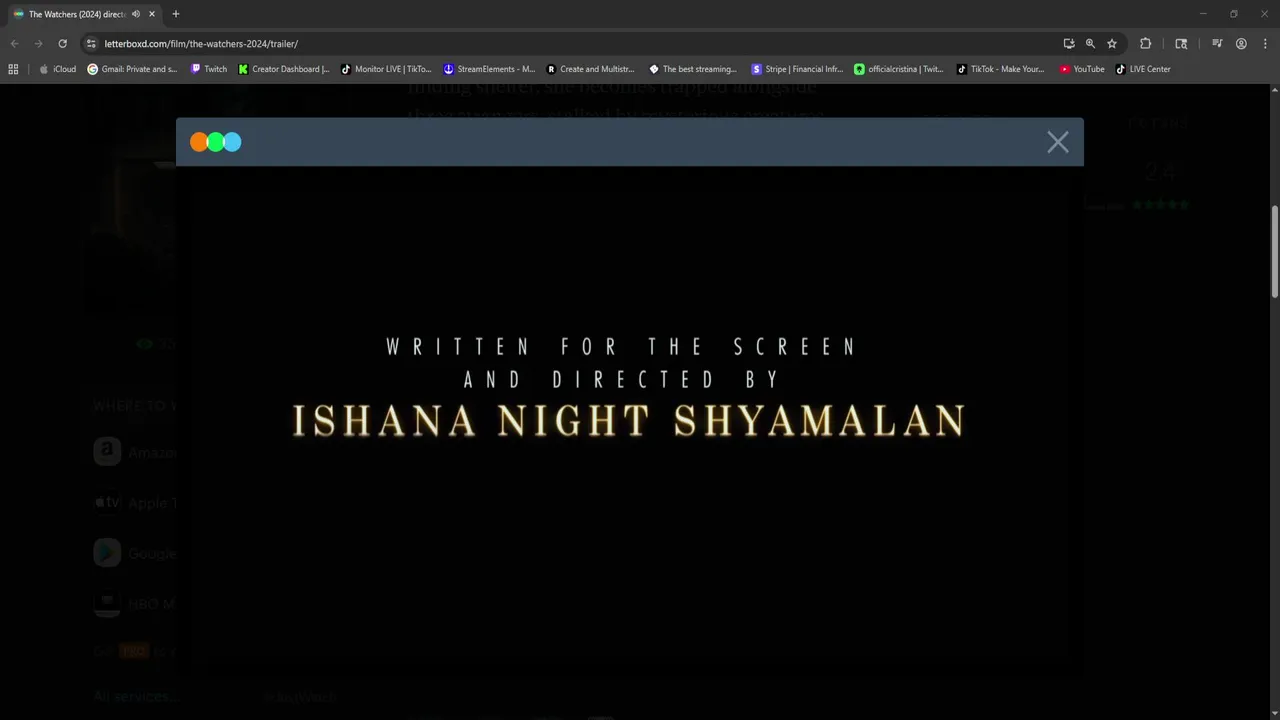Minimize the Chrome window
Image resolution: width=1280 pixels, height=720 pixels.
click(x=1203, y=14)
